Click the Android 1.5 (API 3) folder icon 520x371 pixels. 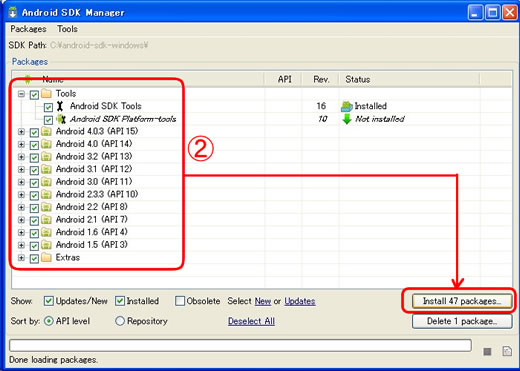[46, 245]
